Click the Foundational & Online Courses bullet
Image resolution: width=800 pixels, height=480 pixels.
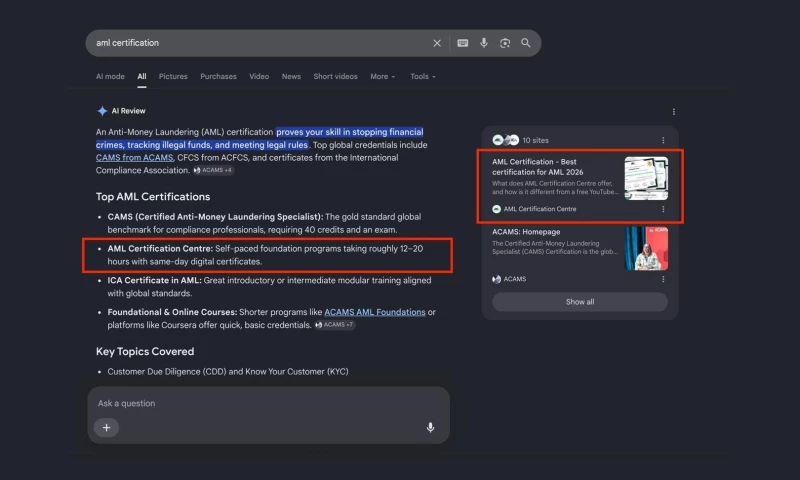tap(271, 318)
